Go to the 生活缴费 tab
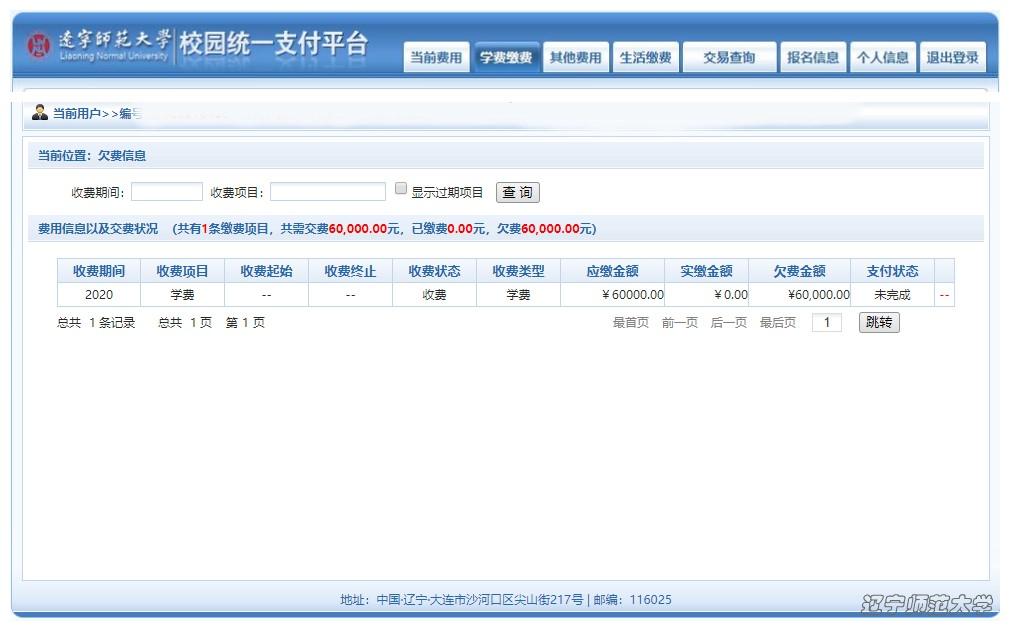Viewport: 1010px width, 631px height. tap(645, 58)
